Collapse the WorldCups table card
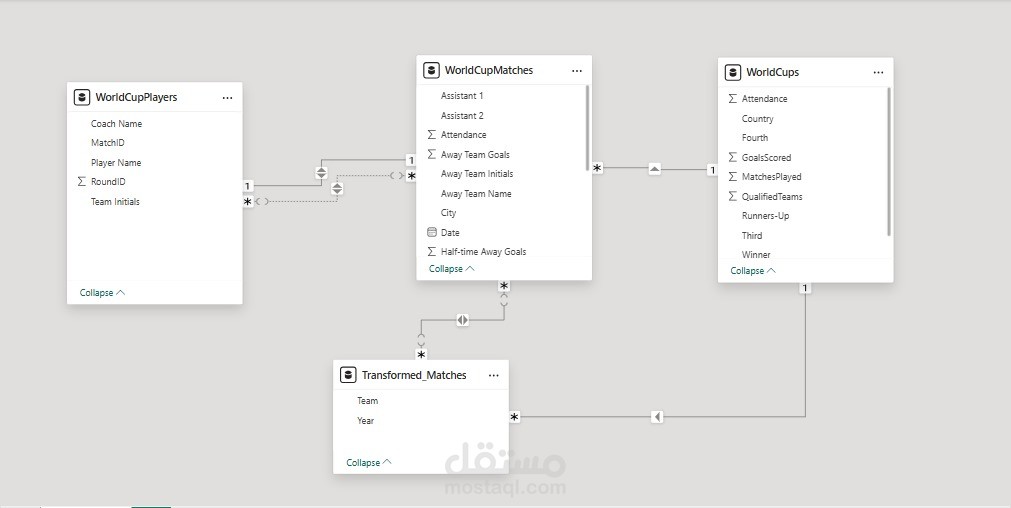Image resolution: width=1011 pixels, height=508 pixels. pyautogui.click(x=753, y=271)
